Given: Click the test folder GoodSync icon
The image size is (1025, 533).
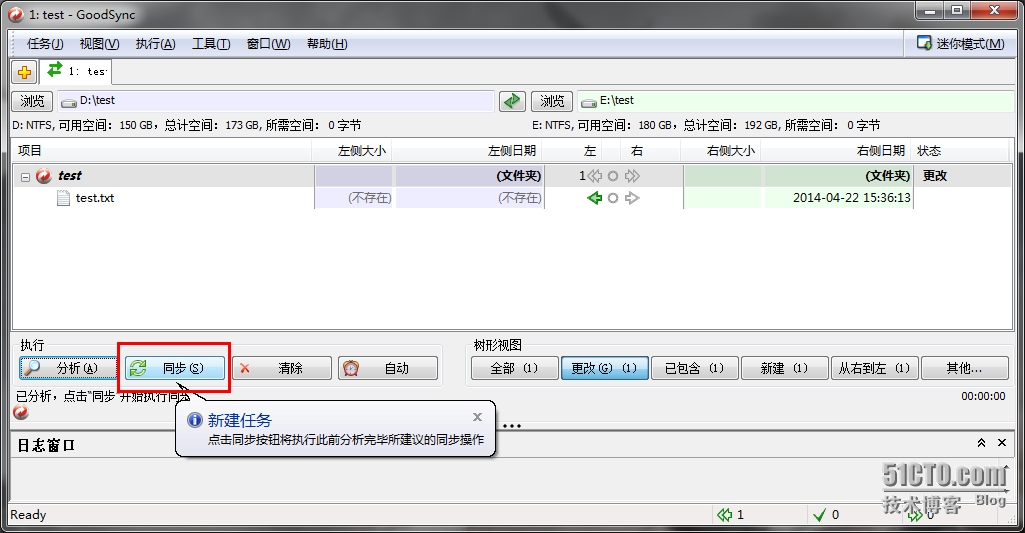Looking at the screenshot, I should [44, 176].
